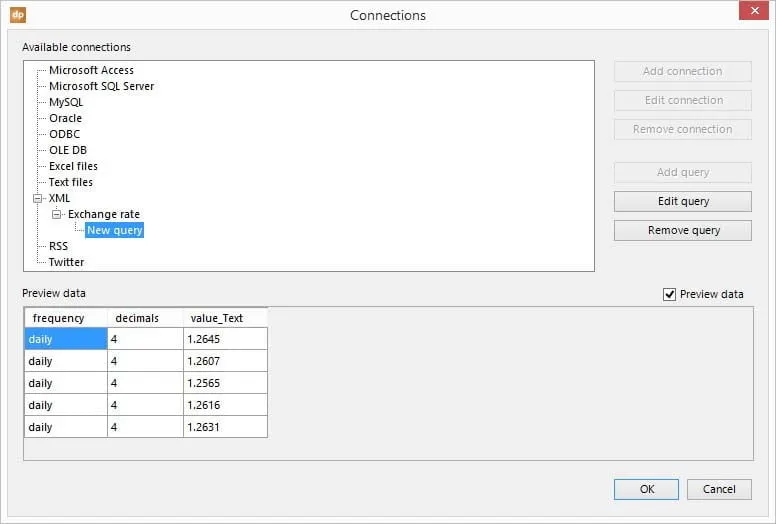The height and width of the screenshot is (524, 776).
Task: Select the cell with value 1.2645
Action: coord(224,339)
